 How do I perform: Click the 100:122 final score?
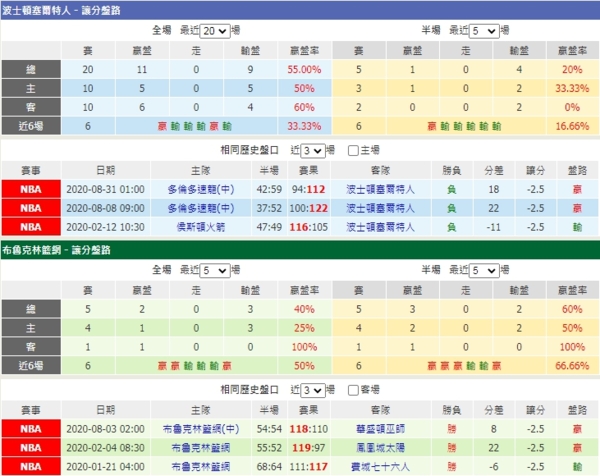(x=308, y=208)
